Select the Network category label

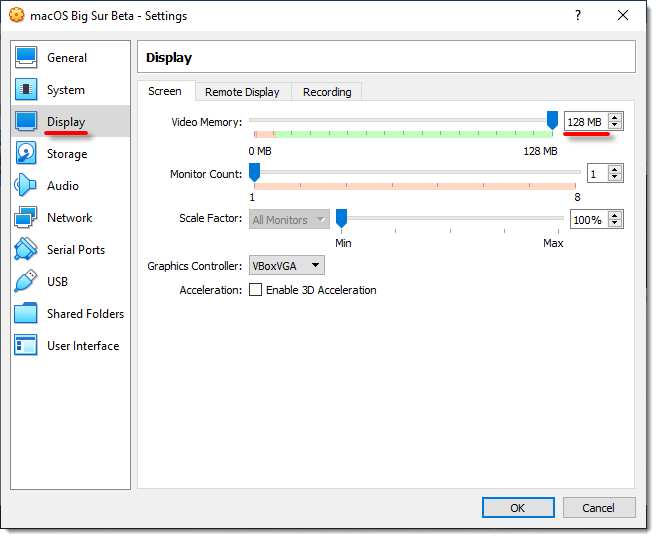pyautogui.click(x=70, y=218)
